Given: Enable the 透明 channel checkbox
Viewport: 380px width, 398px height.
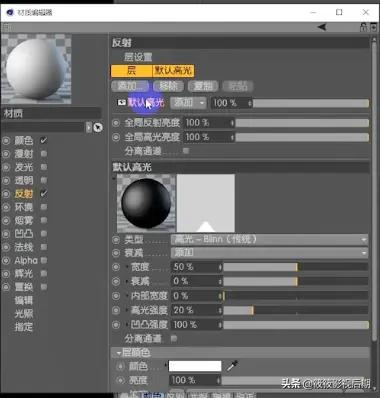Looking at the screenshot, I should (x=44, y=180).
